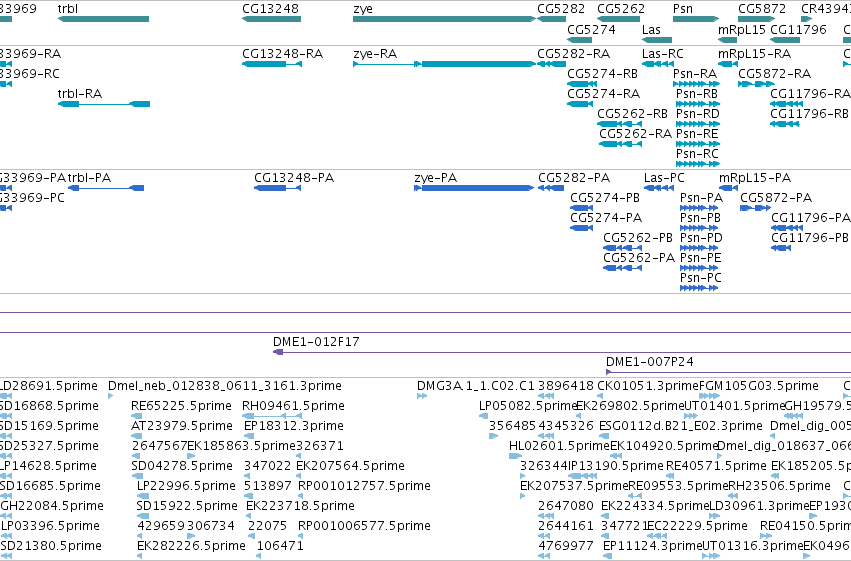Viewport: 851px width, 561px height.
Task: Select EST EK282226.5prime
Action: [x=139, y=556]
